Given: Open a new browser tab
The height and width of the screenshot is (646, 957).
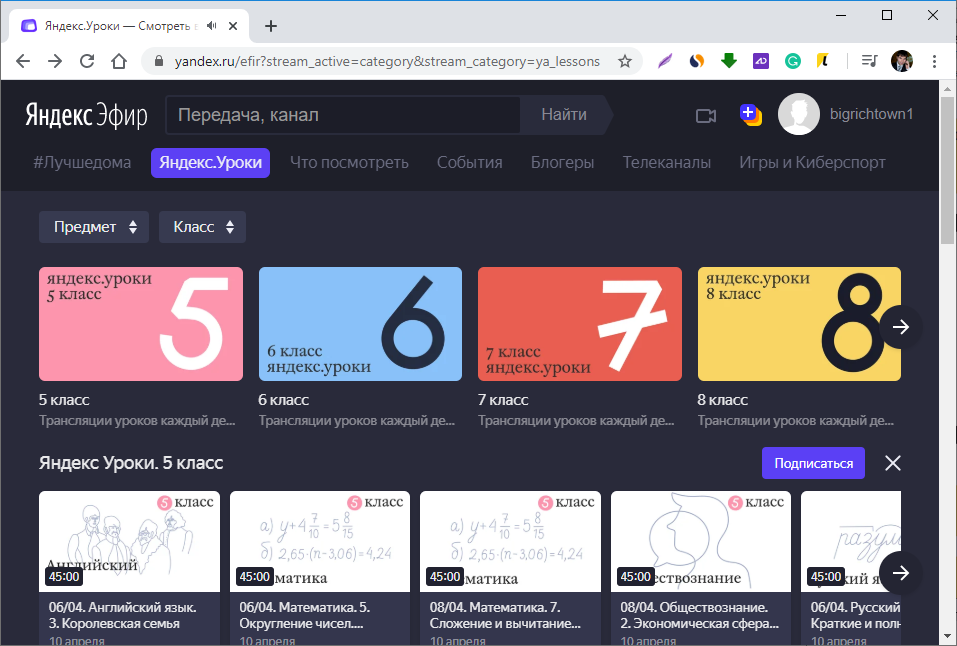Looking at the screenshot, I should pyautogui.click(x=271, y=26).
